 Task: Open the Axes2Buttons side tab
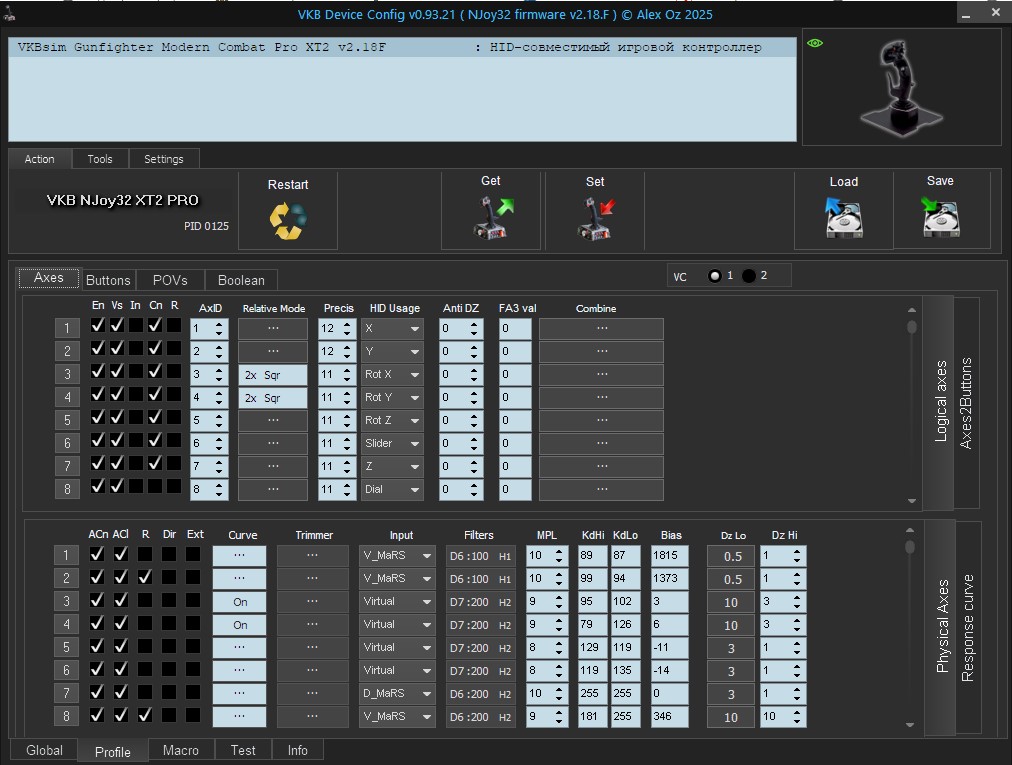966,403
